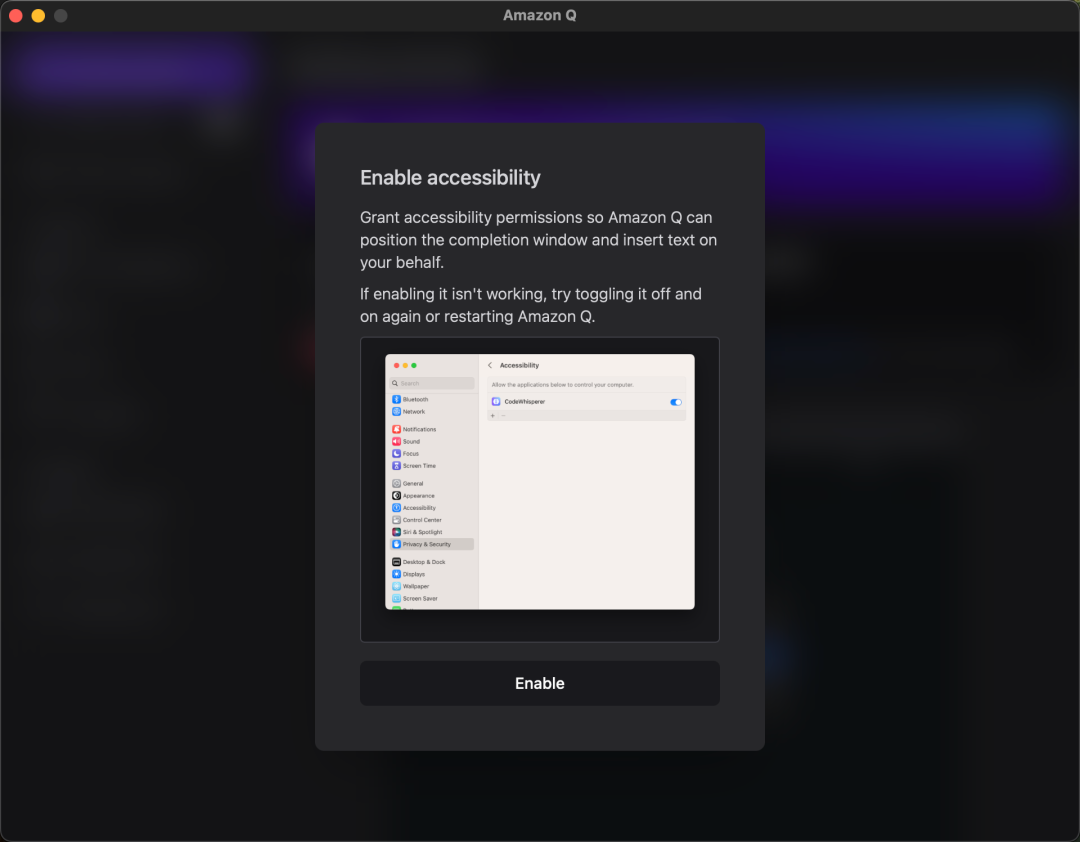The image size is (1080, 842).
Task: Click the Amazon Q title bar text
Action: (539, 15)
